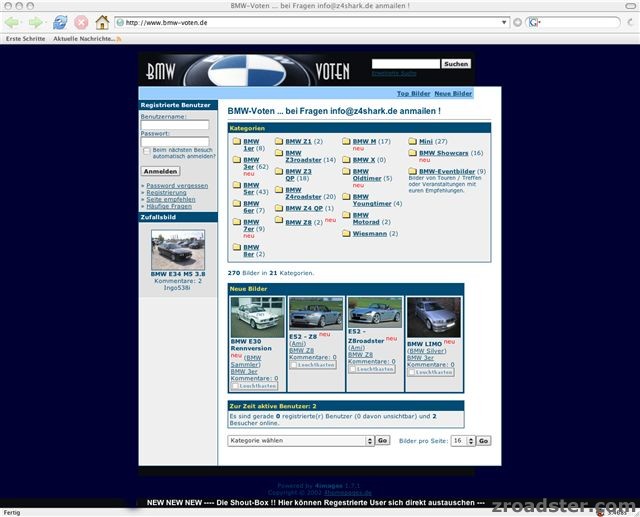Open Aktuelle Nachrichten bookmark feed

coord(87,39)
